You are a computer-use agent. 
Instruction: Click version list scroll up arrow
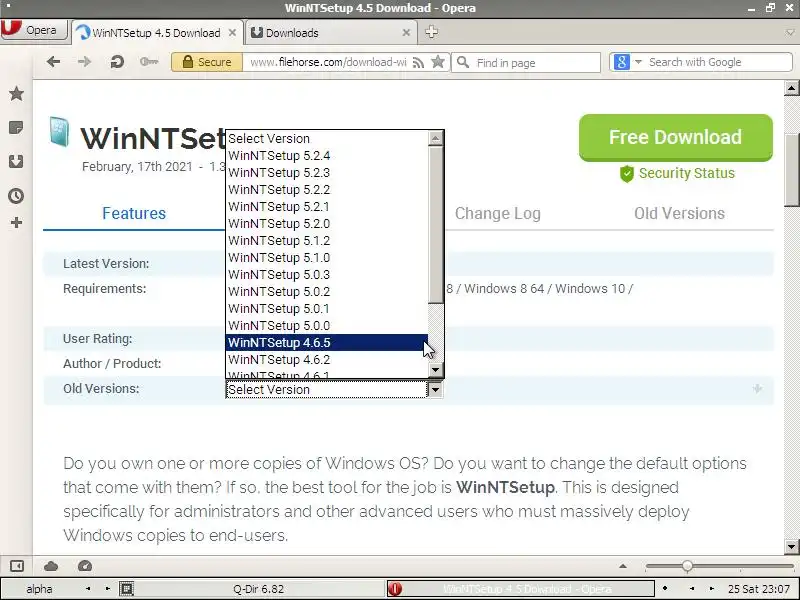[436, 138]
